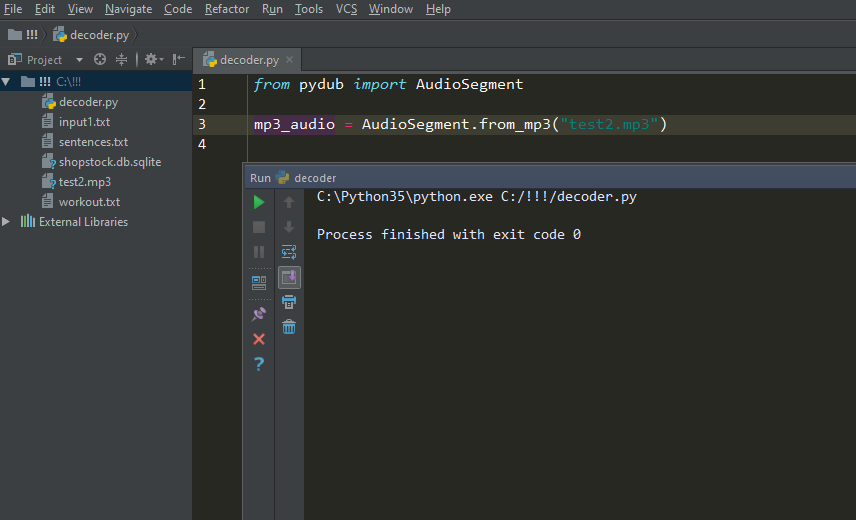Click the scroll from source target icon
Screen dimensions: 856x520
[100, 60]
